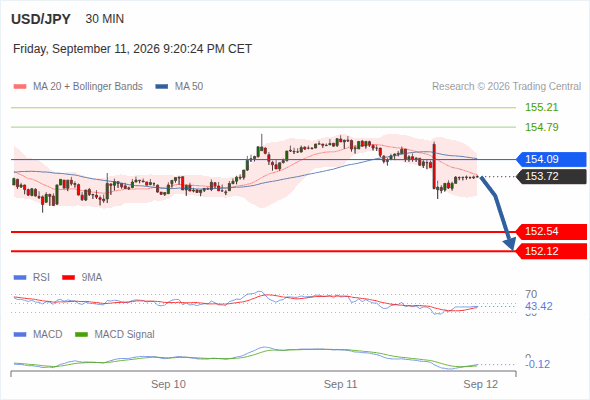This screenshot has width=590, height=400.
Task: Click the MA 50 blue legend swatch
Action: tap(162, 87)
